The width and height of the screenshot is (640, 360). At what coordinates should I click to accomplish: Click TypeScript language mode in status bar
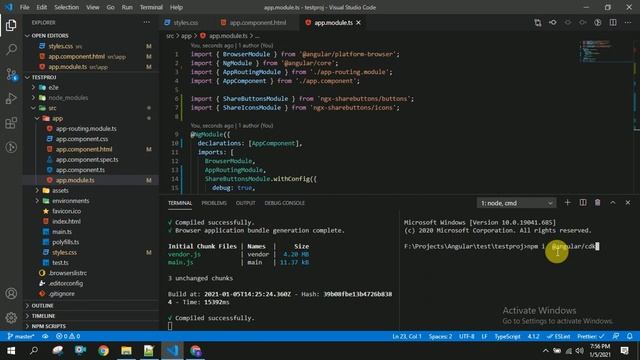pos(507,336)
